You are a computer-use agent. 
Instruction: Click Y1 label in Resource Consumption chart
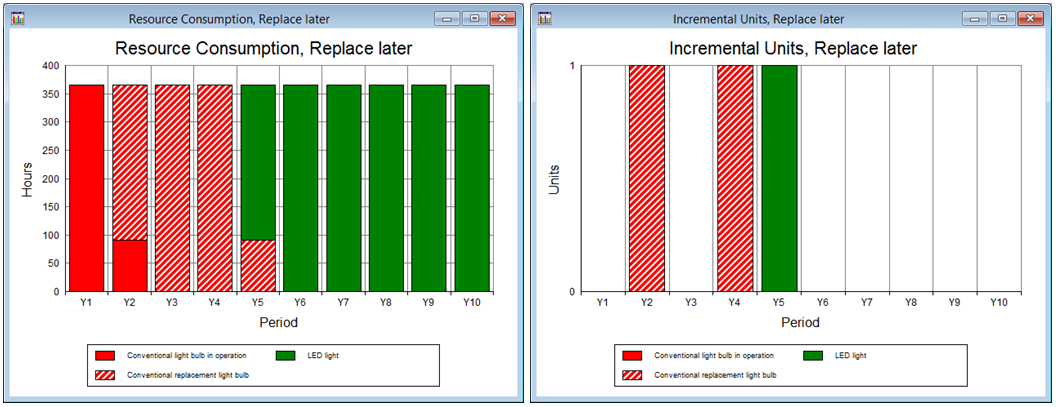pos(86,303)
